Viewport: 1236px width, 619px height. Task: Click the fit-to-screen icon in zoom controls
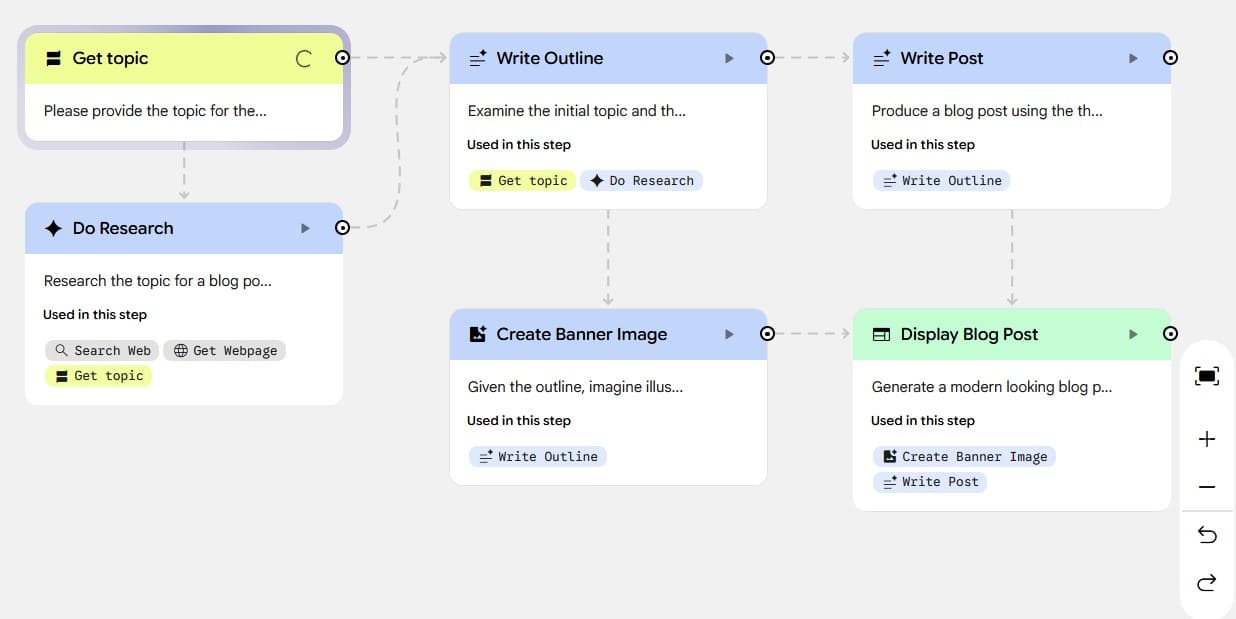(x=1207, y=376)
